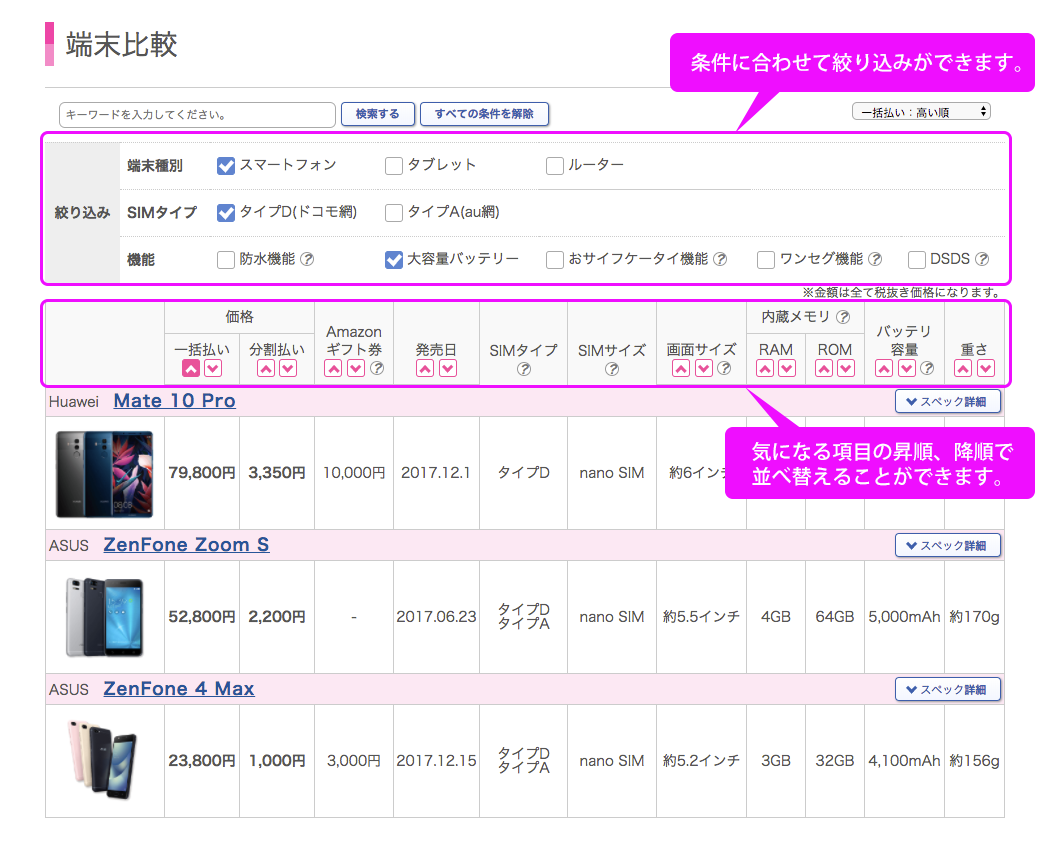Open help icon for 画面サイズ column

[724, 368]
